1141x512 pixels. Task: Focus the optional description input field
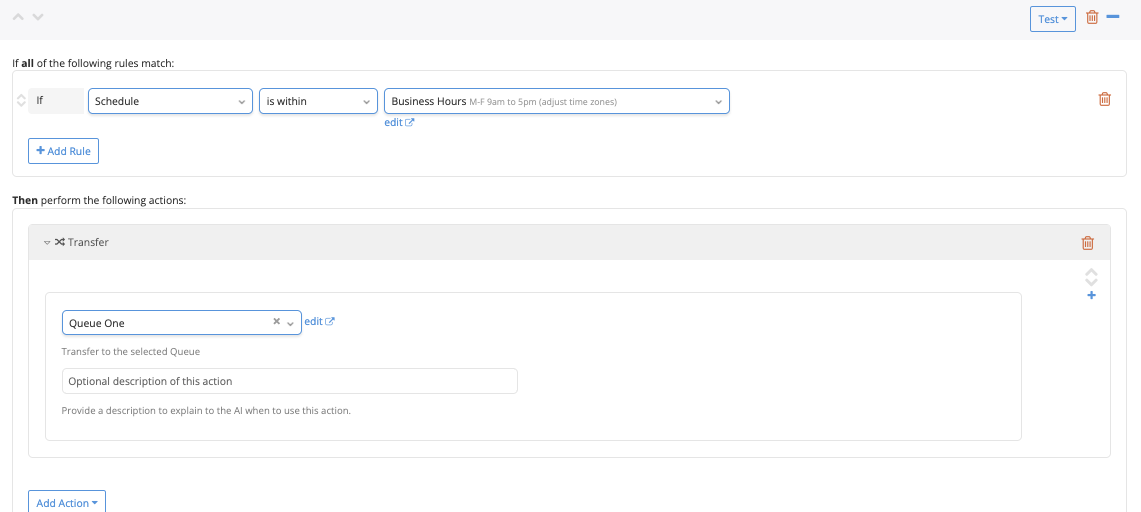[x=290, y=381]
